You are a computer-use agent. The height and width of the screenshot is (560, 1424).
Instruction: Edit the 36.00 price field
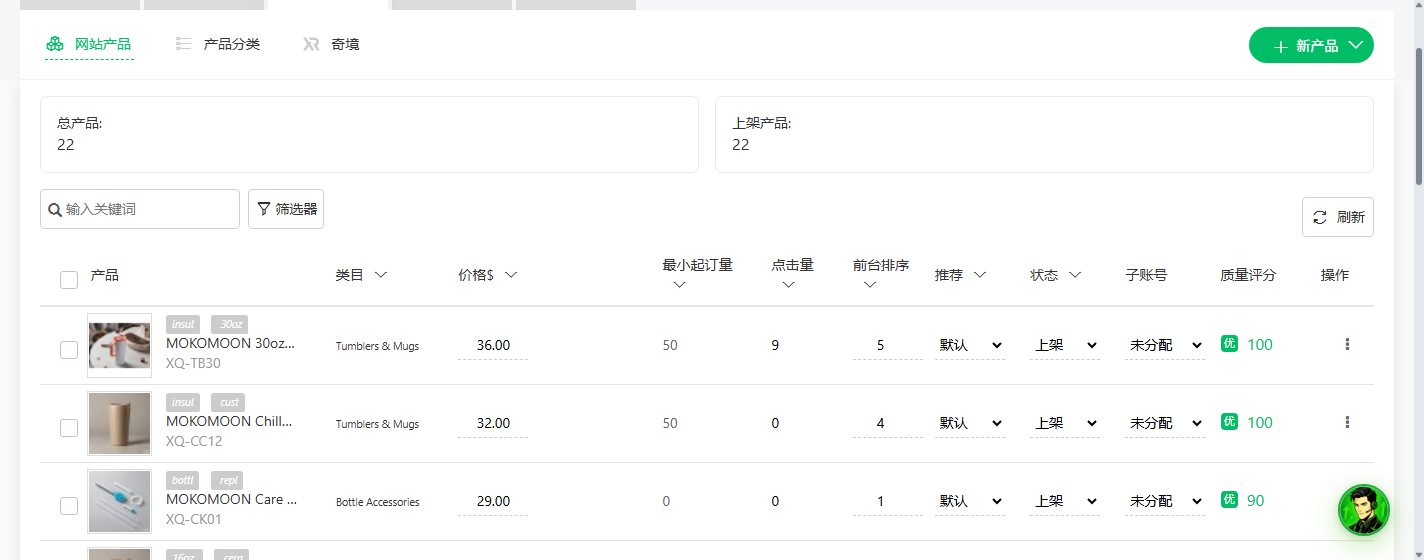click(x=493, y=345)
